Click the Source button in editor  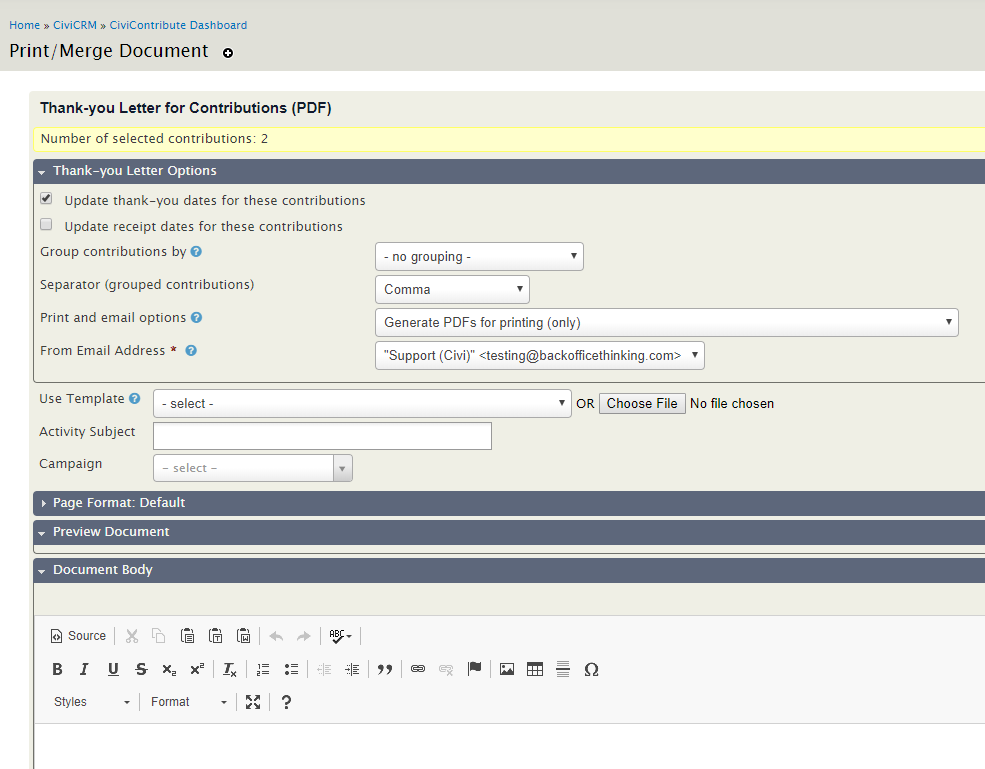78,636
